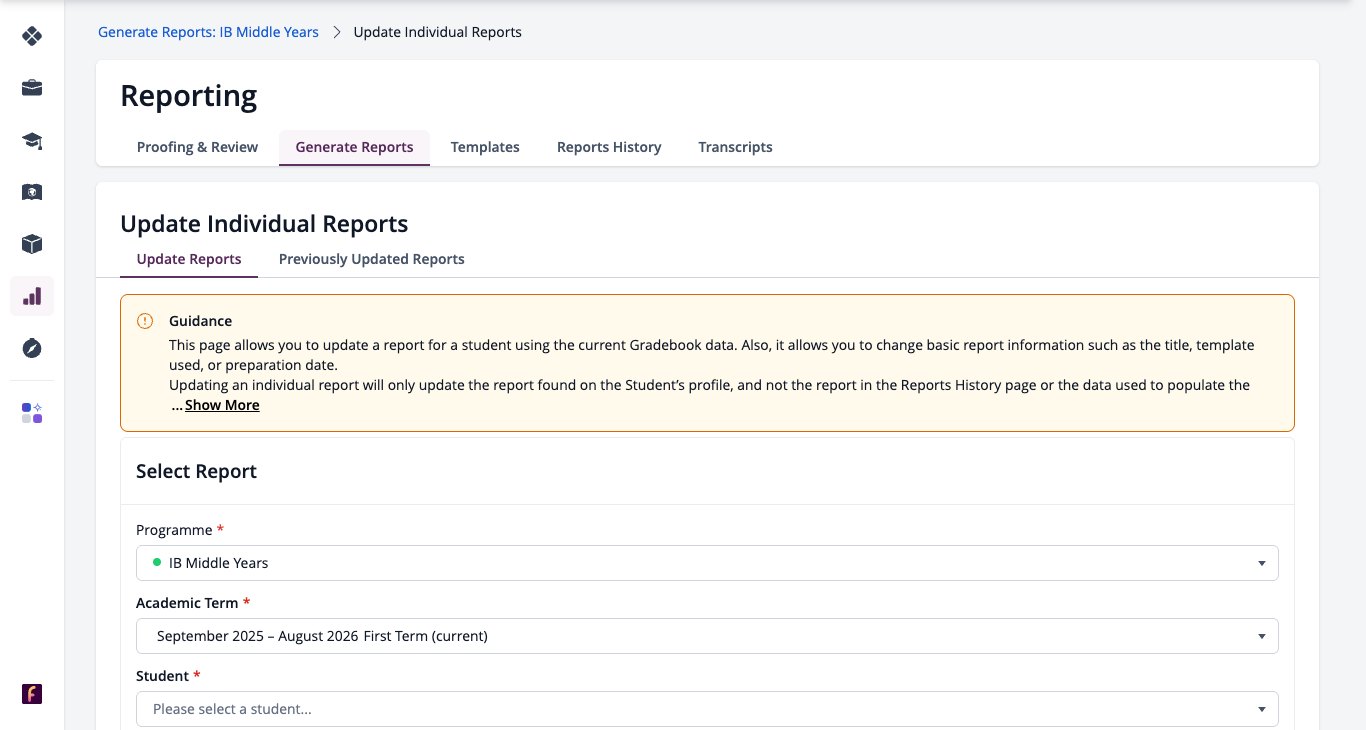Click the Update Individual Reports breadcrumb text

click(x=438, y=32)
